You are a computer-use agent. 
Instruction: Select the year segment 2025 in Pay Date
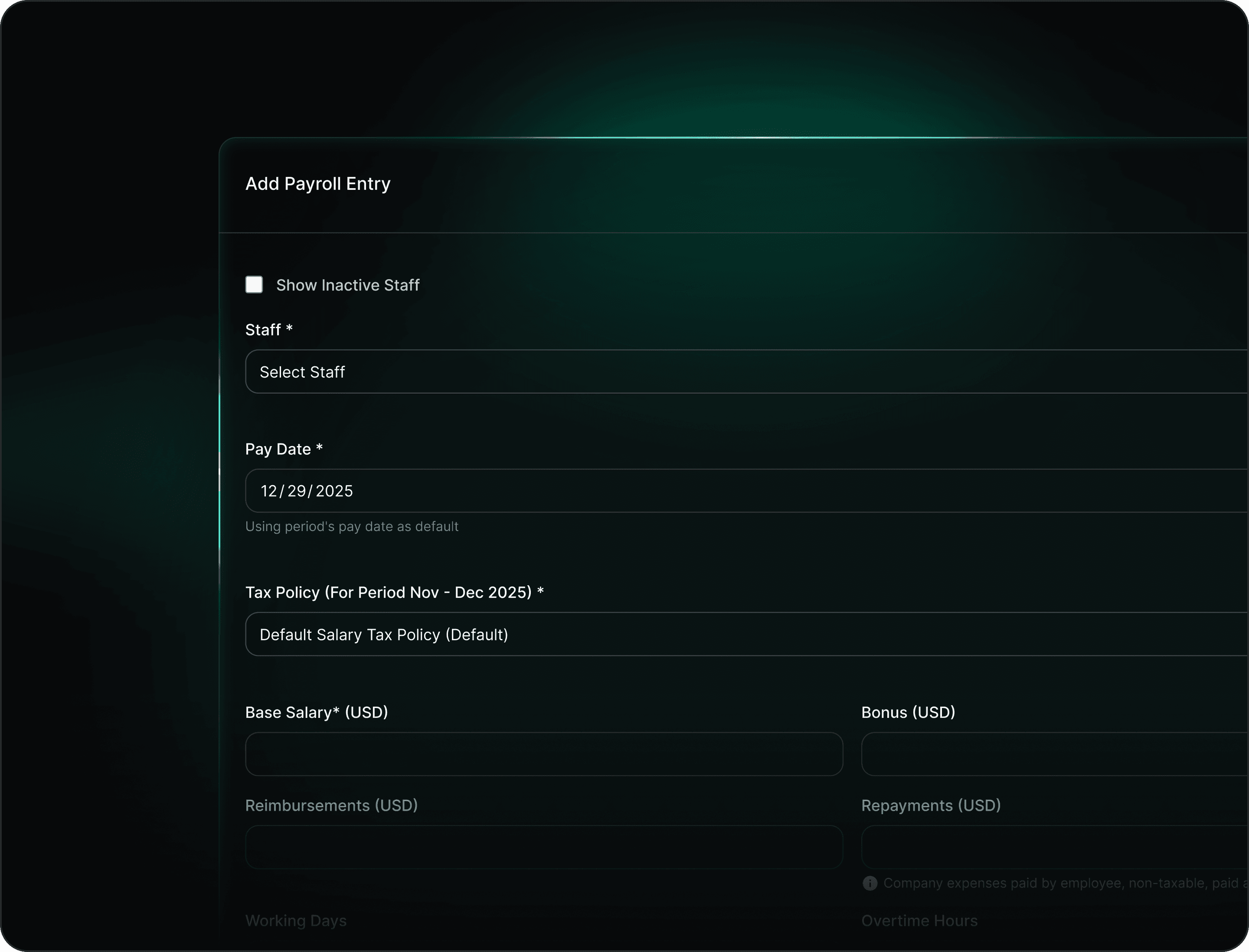coord(334,491)
